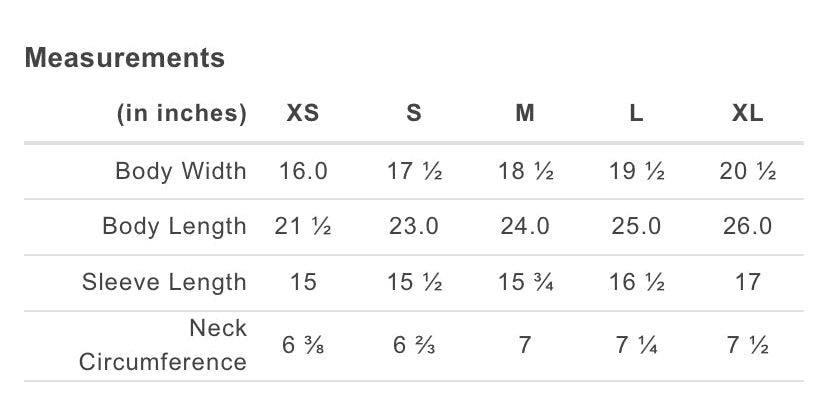The height and width of the screenshot is (400, 828).
Task: Click the (in inches) unit label
Action: pos(181,114)
